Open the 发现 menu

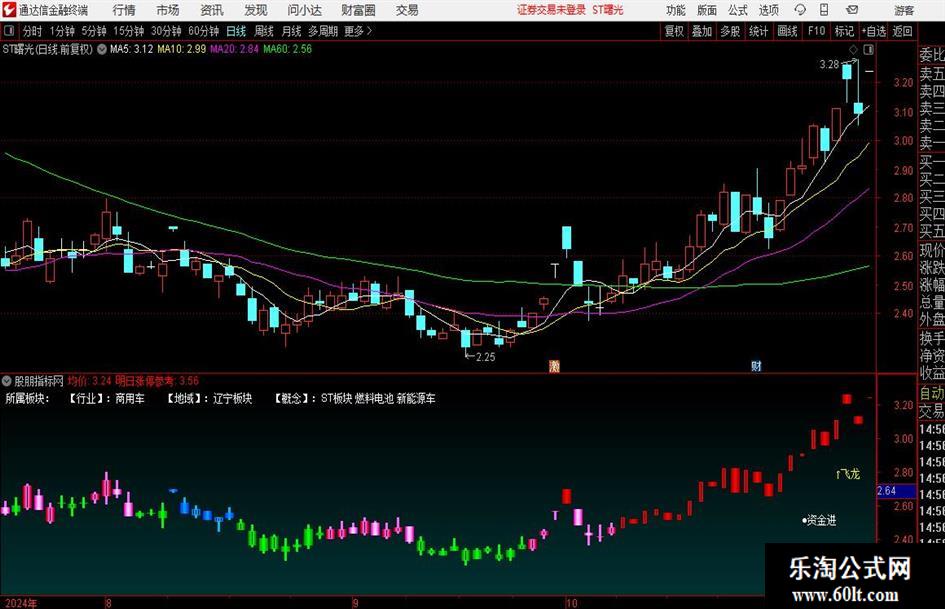[x=256, y=10]
